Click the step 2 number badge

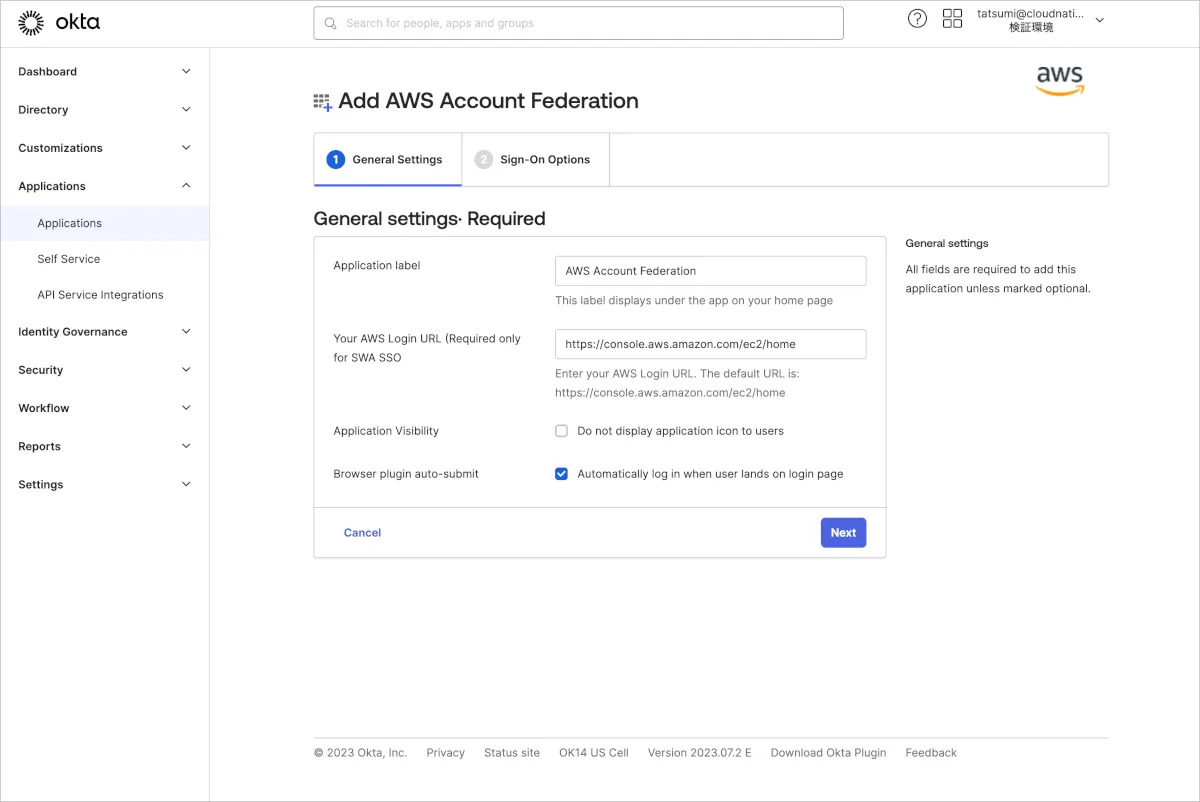tap(484, 160)
